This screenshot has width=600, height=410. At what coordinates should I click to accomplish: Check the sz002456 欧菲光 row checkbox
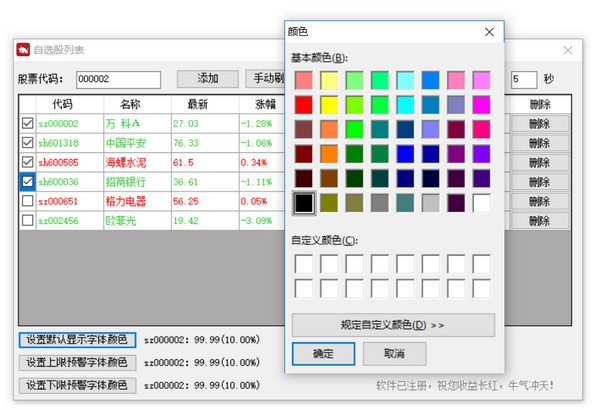(x=27, y=220)
